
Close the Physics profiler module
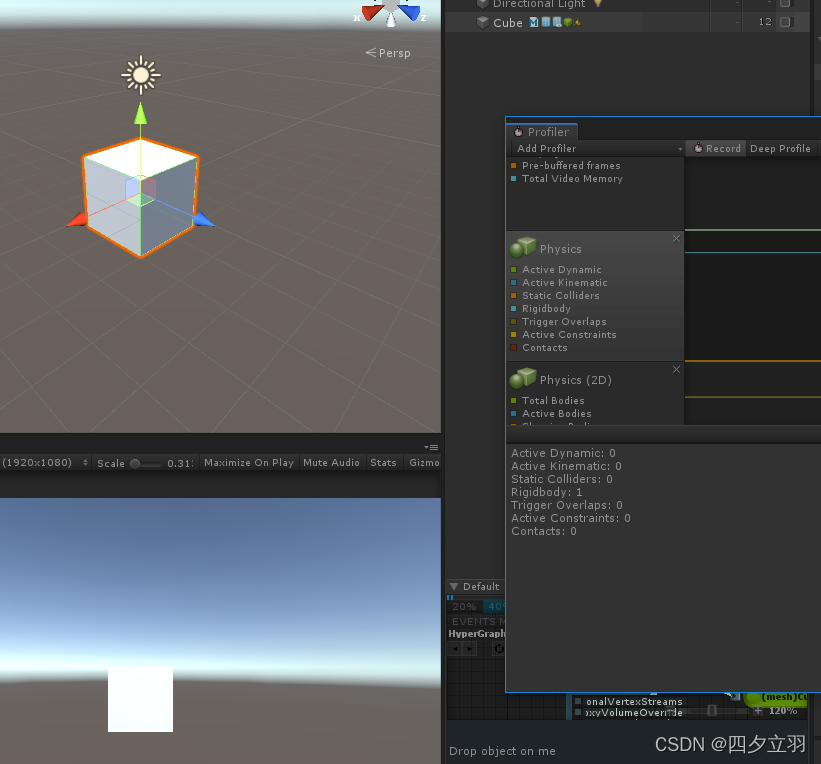point(676,238)
